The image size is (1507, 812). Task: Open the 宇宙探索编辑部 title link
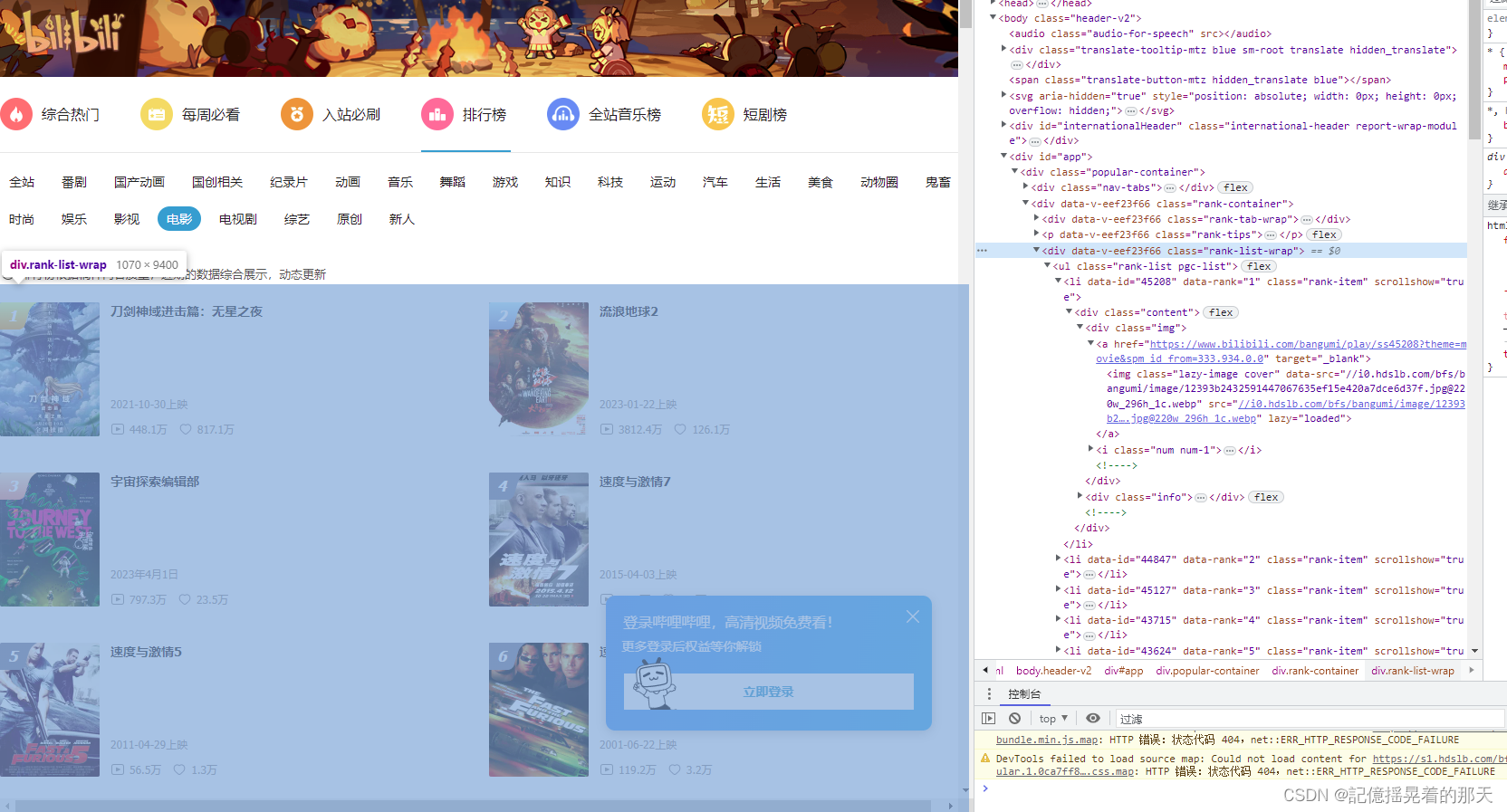click(155, 482)
